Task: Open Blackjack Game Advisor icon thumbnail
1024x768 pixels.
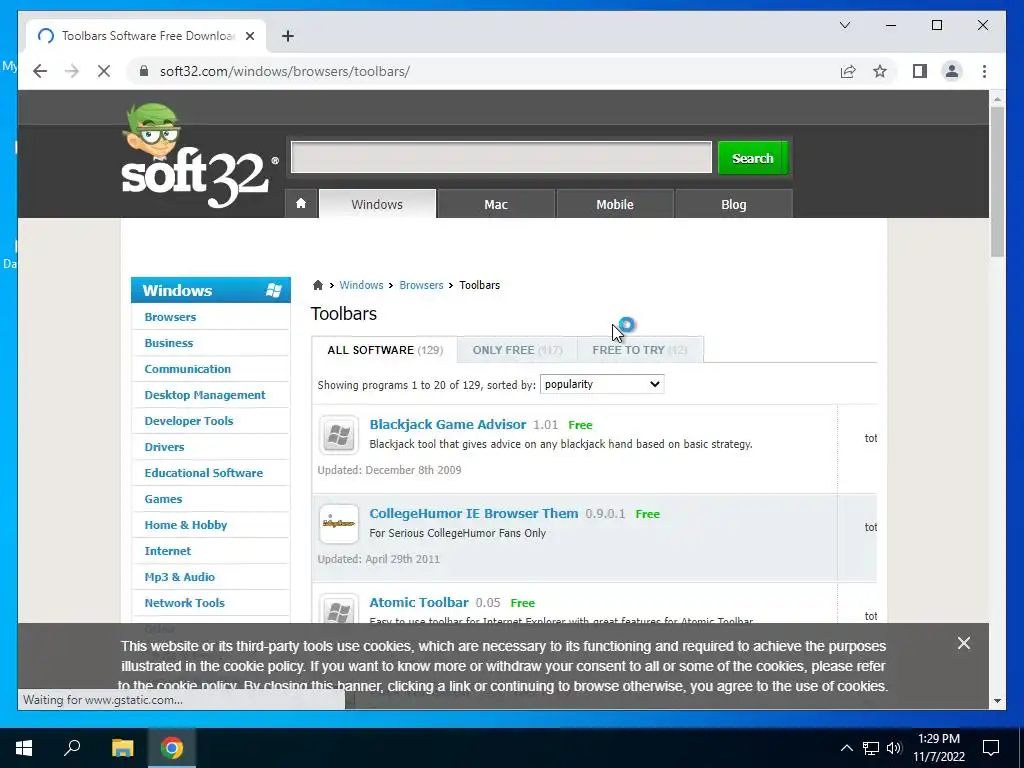Action: click(338, 435)
